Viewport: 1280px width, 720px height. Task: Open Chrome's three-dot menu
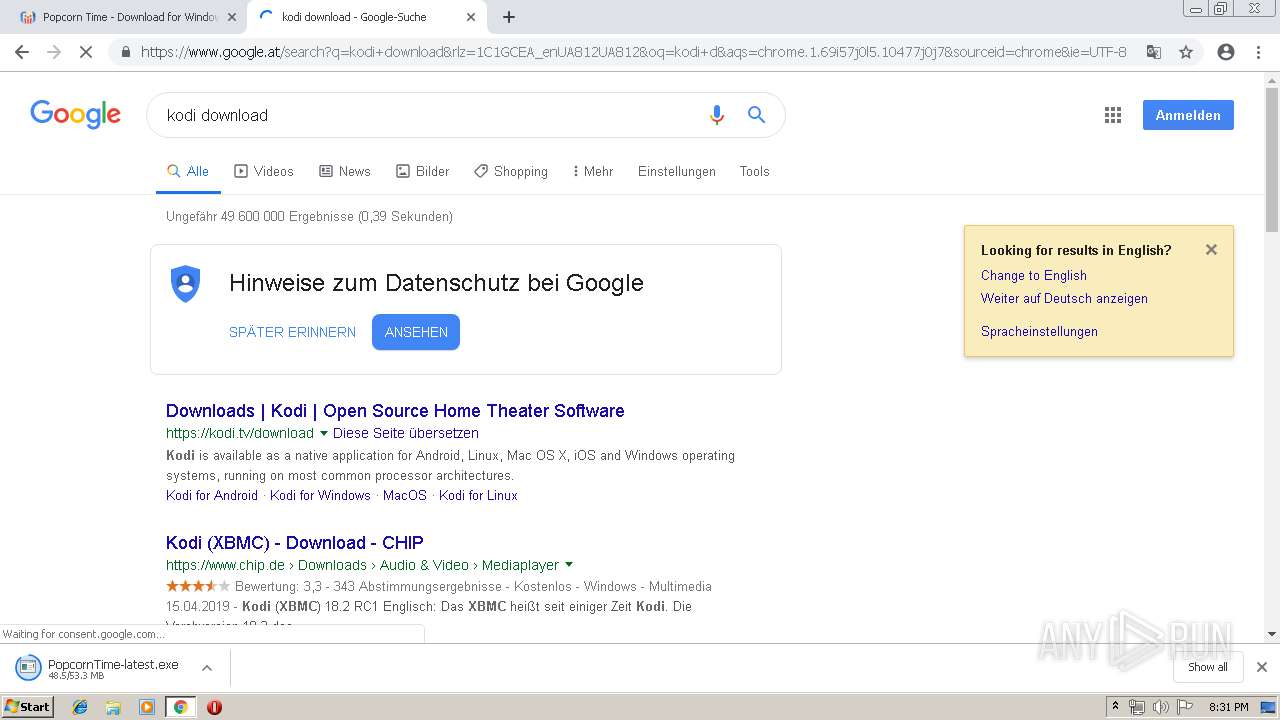(1258, 52)
